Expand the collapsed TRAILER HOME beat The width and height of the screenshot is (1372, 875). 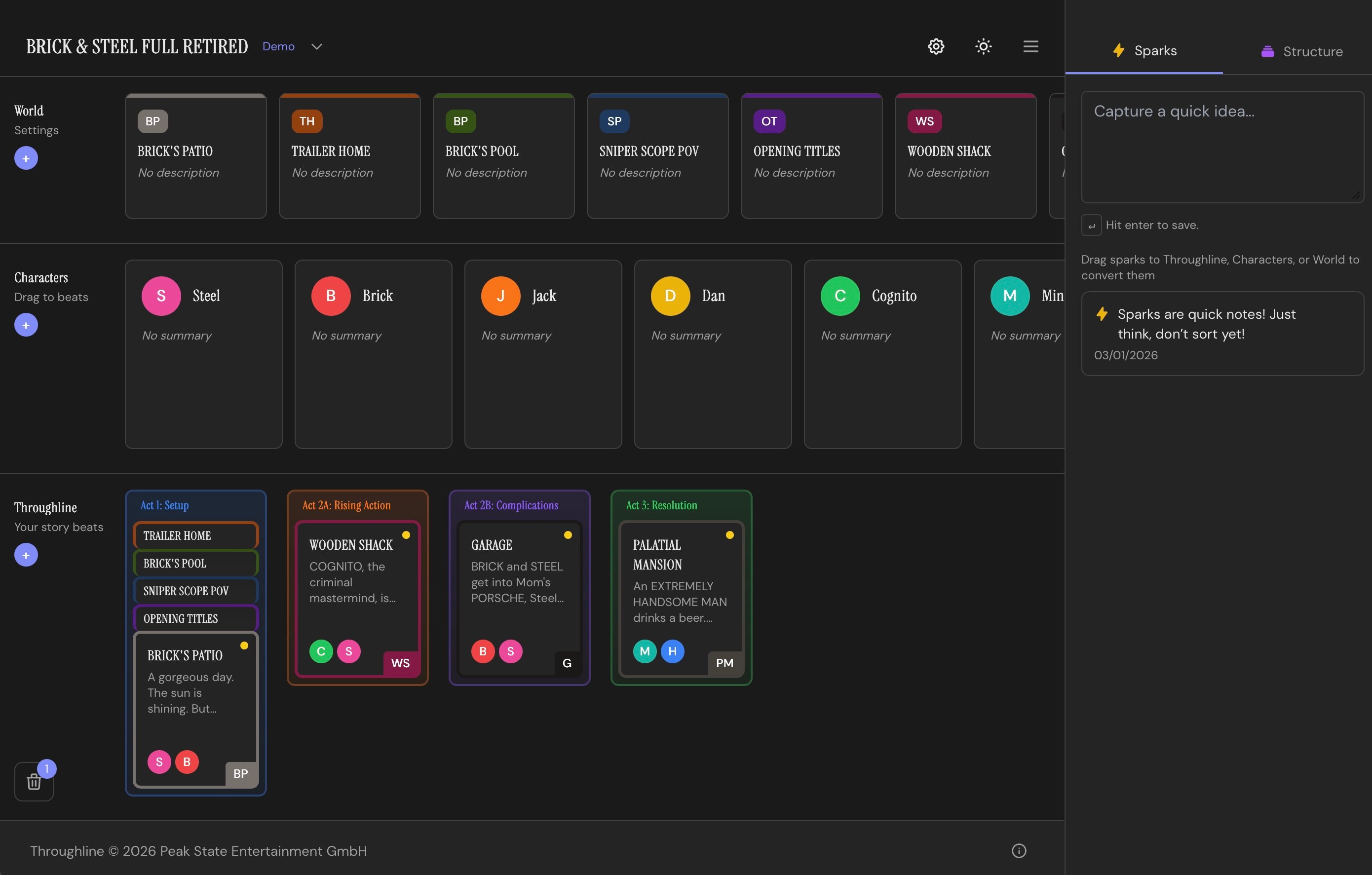coord(195,535)
